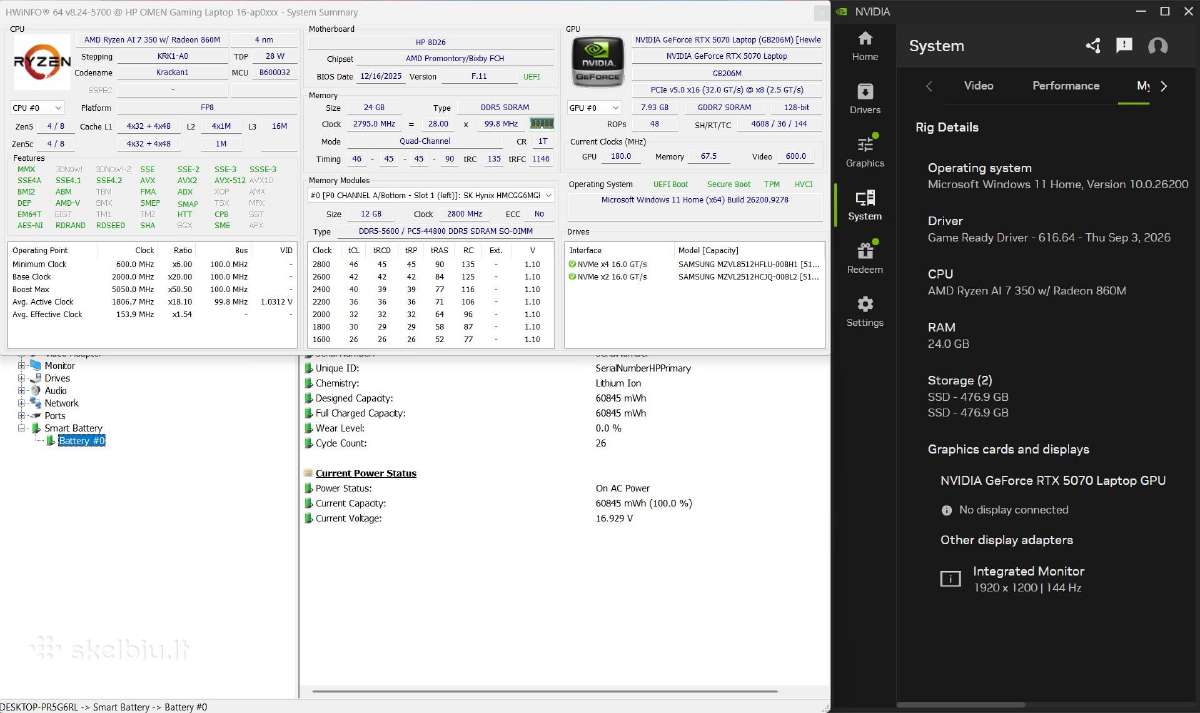
Task: Open Drivers in NVIDIA app sidebar
Action: point(864,99)
